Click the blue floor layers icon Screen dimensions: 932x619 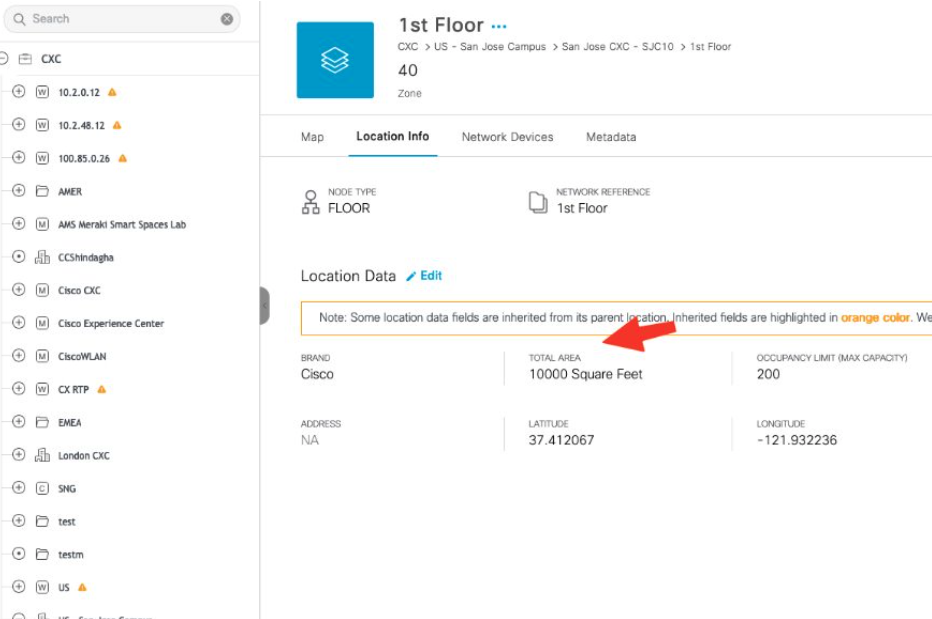(x=335, y=60)
